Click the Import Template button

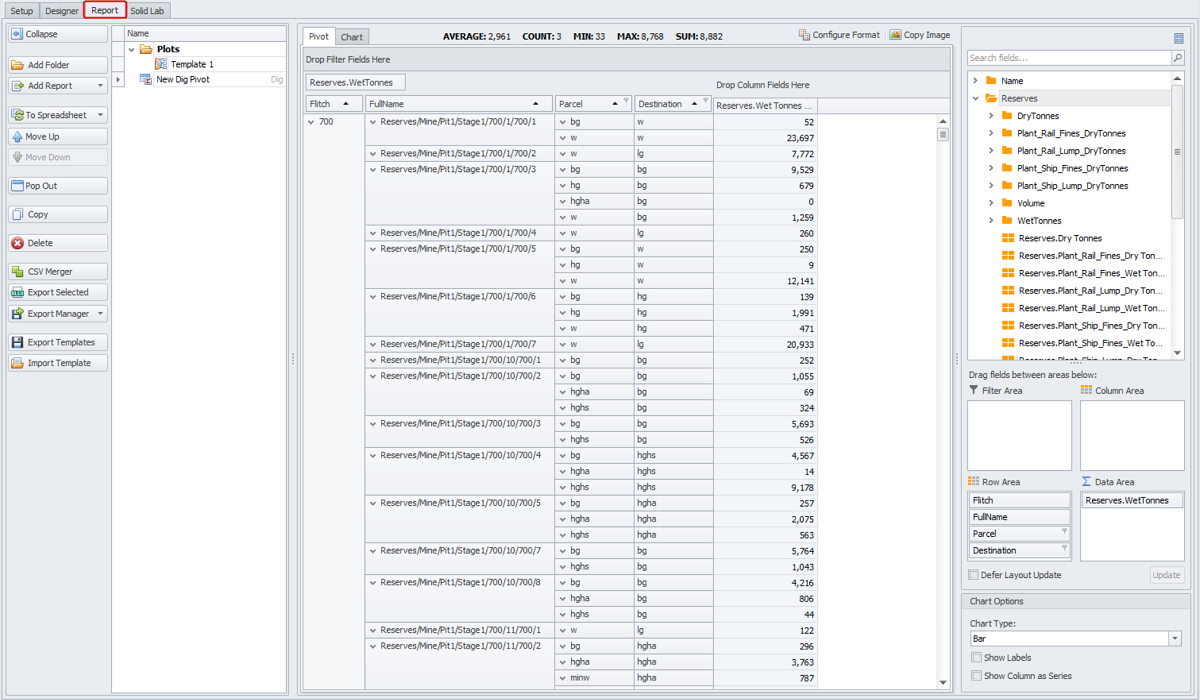tap(58, 363)
